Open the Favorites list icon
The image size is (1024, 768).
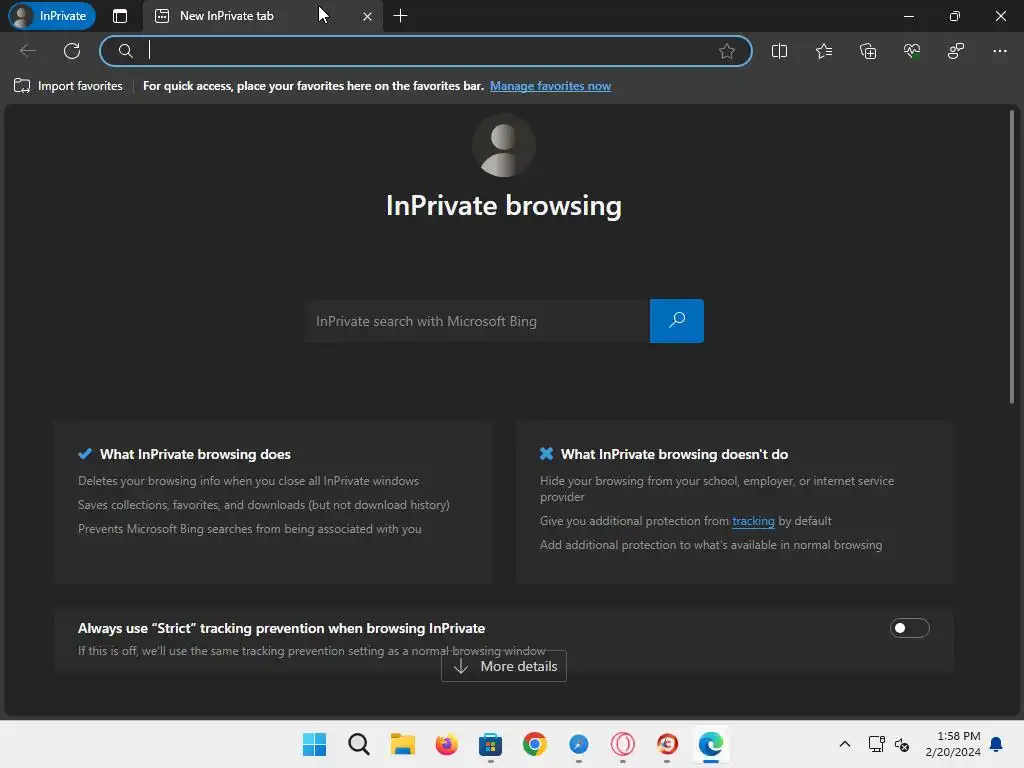[824, 51]
